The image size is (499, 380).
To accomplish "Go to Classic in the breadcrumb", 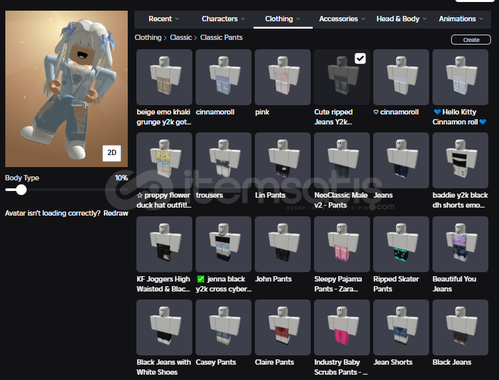I will point(181,37).
